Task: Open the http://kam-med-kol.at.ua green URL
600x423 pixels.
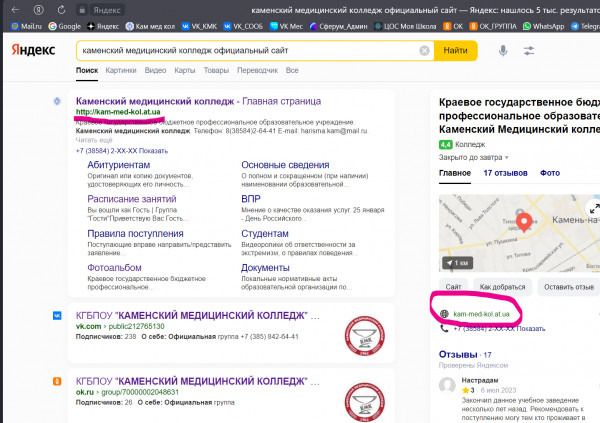Action: coord(118,112)
